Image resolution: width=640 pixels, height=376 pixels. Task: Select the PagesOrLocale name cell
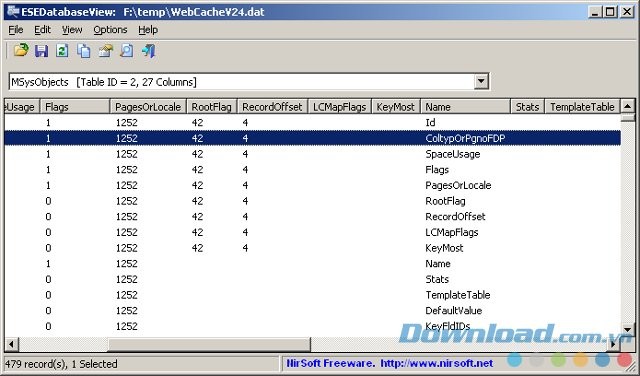[458, 185]
